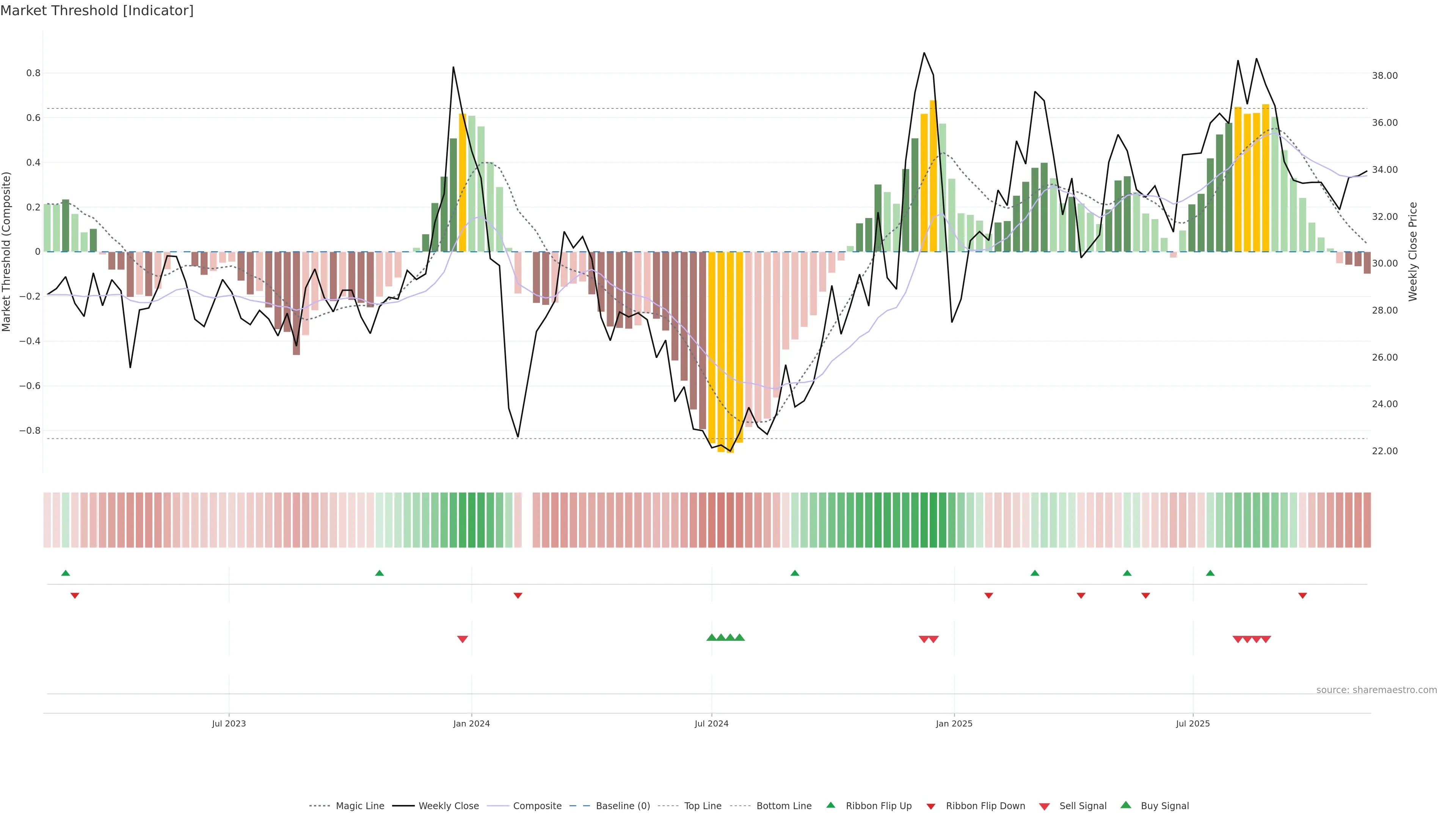This screenshot has width=1456, height=819.
Task: Toggle Bottom Line legend entry
Action: point(783,806)
